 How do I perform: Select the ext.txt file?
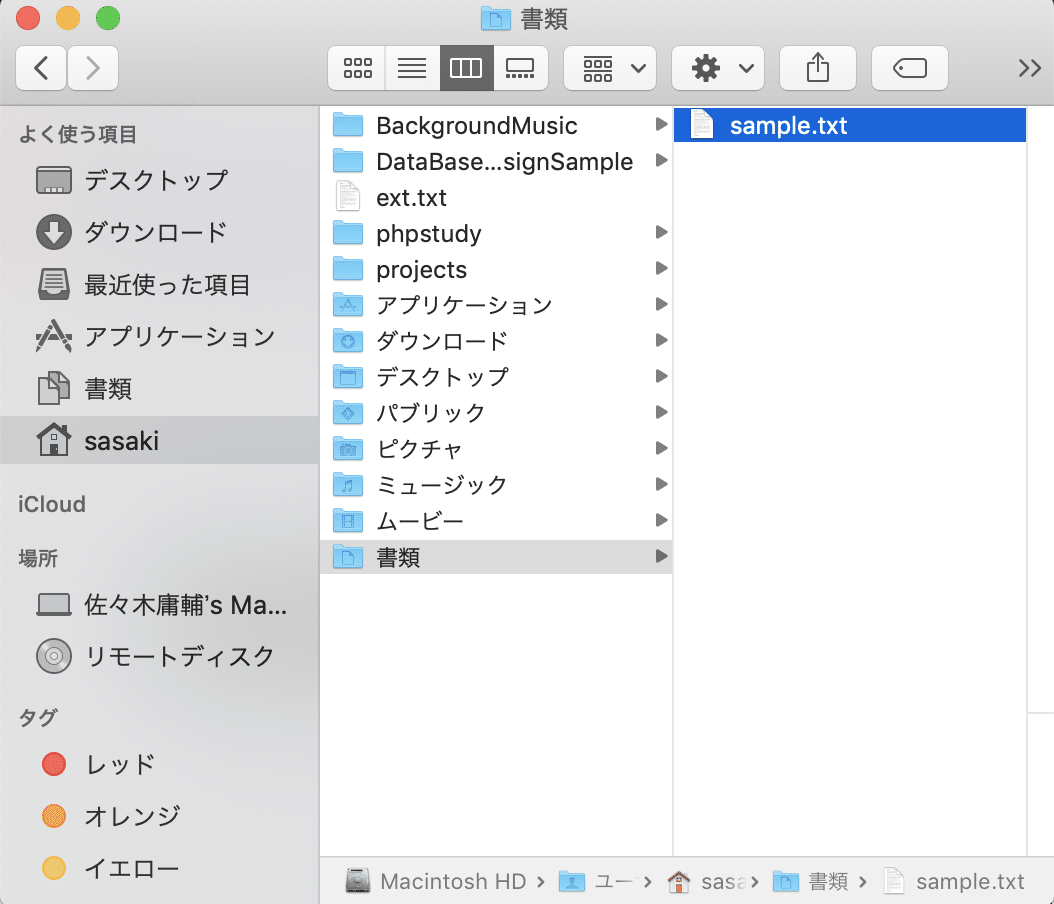coord(496,198)
